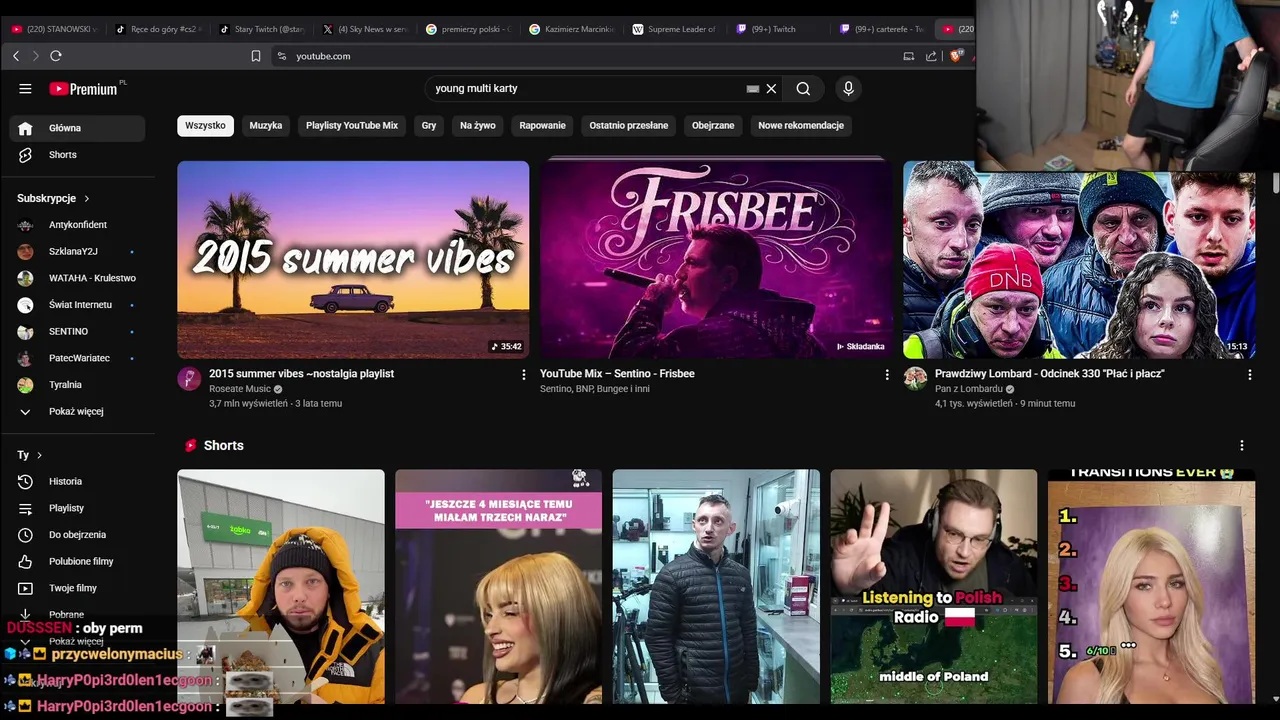
Task: Open Historia
Action: (x=77, y=482)
